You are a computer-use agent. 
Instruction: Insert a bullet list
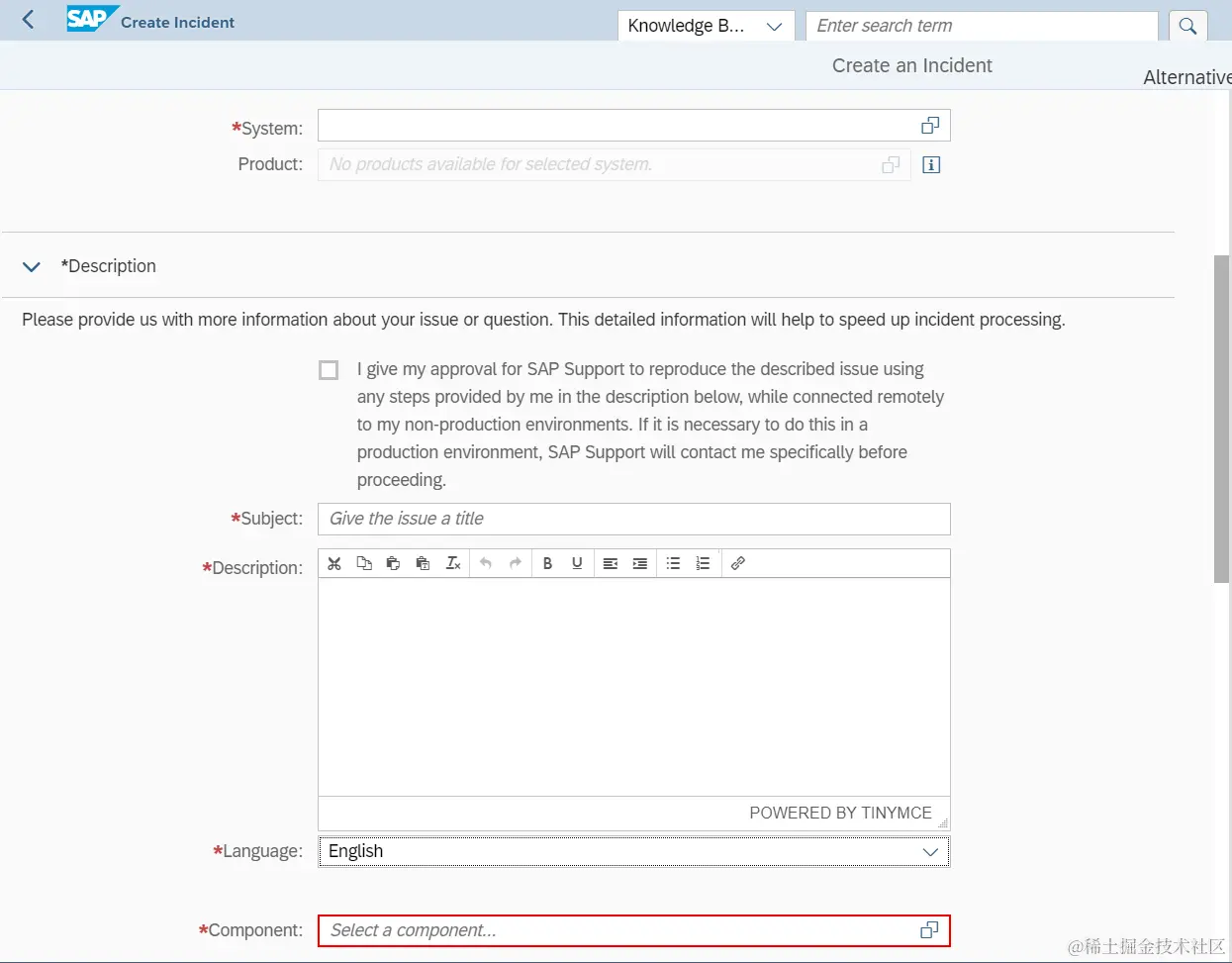[x=673, y=563]
